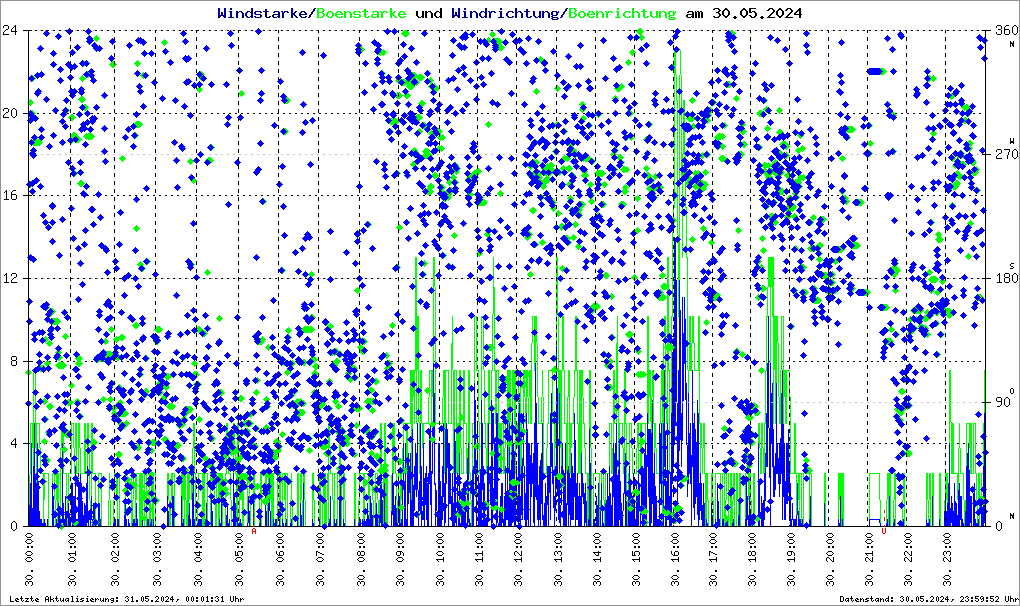Select the "4" wind speed axis label
1020x606 pixels.
coord(14,443)
